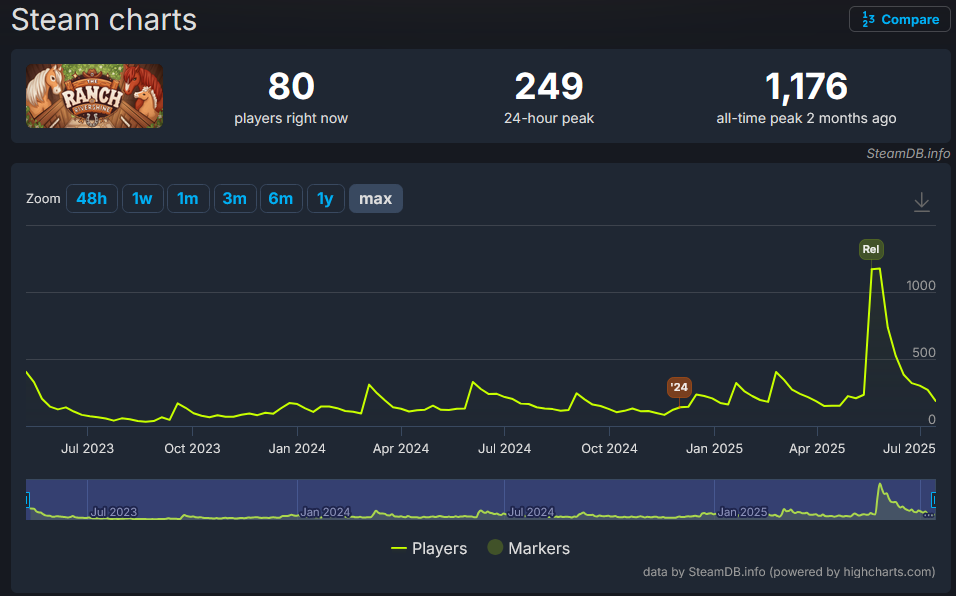This screenshot has height=596, width=956.
Task: Select the 48h zoom range
Action: 91,199
